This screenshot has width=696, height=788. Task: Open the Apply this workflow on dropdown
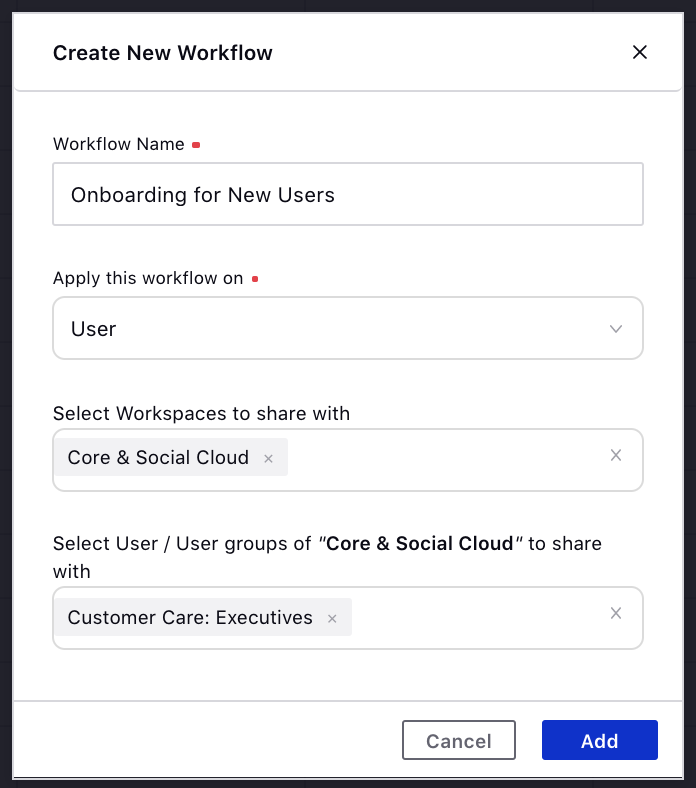coord(348,328)
